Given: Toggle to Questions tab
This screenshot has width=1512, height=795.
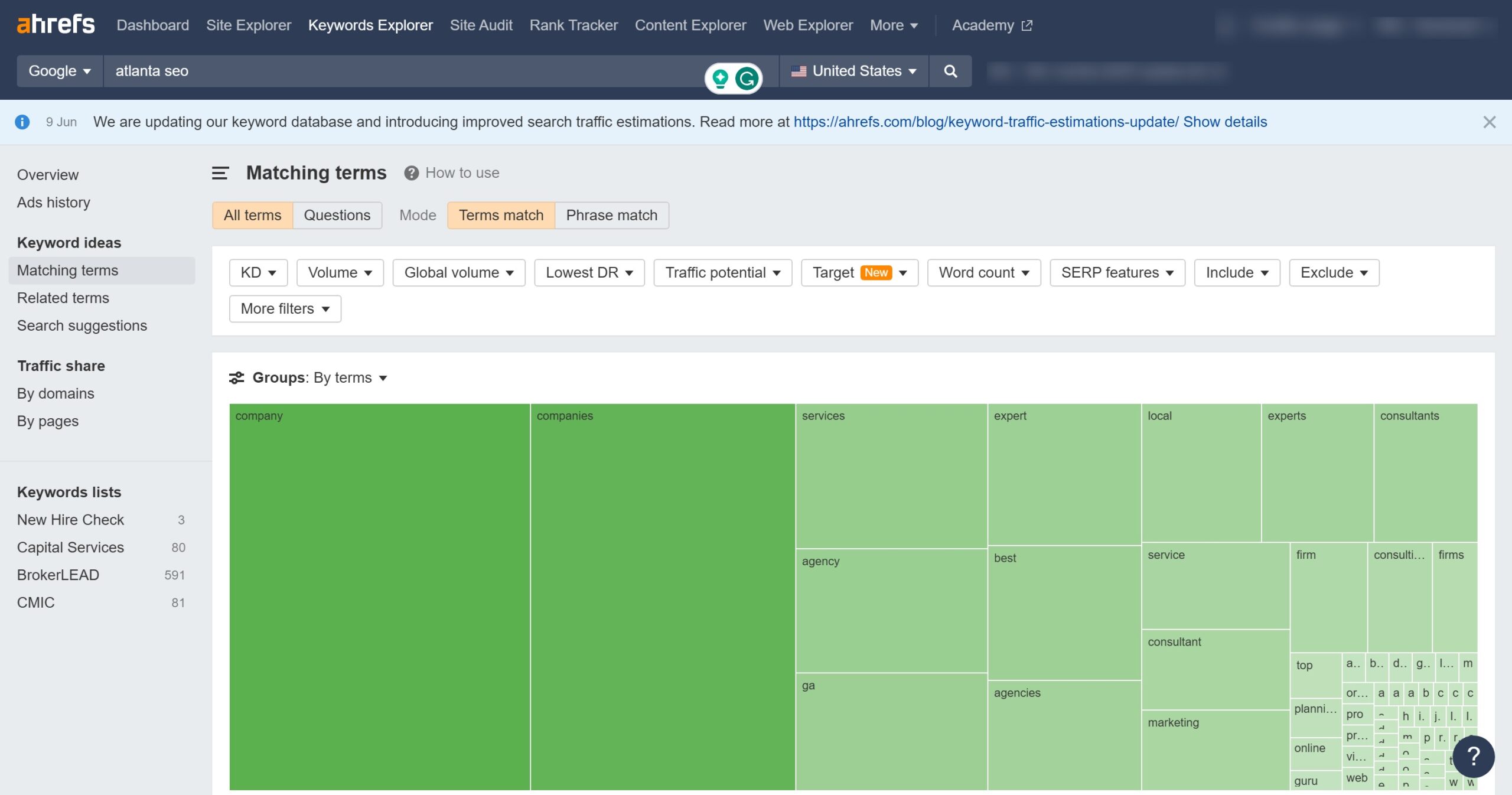Looking at the screenshot, I should (337, 215).
